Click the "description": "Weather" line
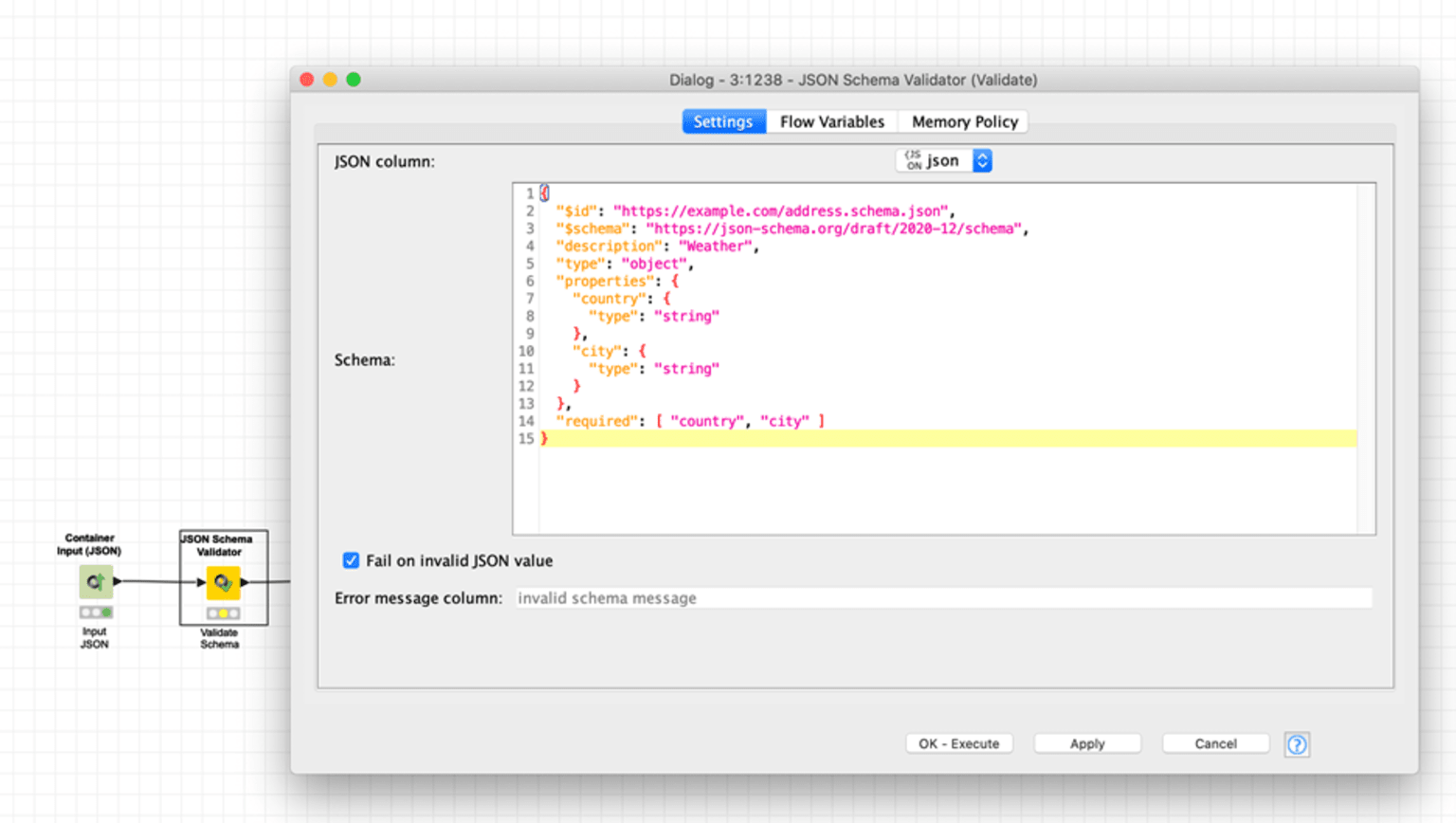The height and width of the screenshot is (823, 1456). click(x=658, y=246)
